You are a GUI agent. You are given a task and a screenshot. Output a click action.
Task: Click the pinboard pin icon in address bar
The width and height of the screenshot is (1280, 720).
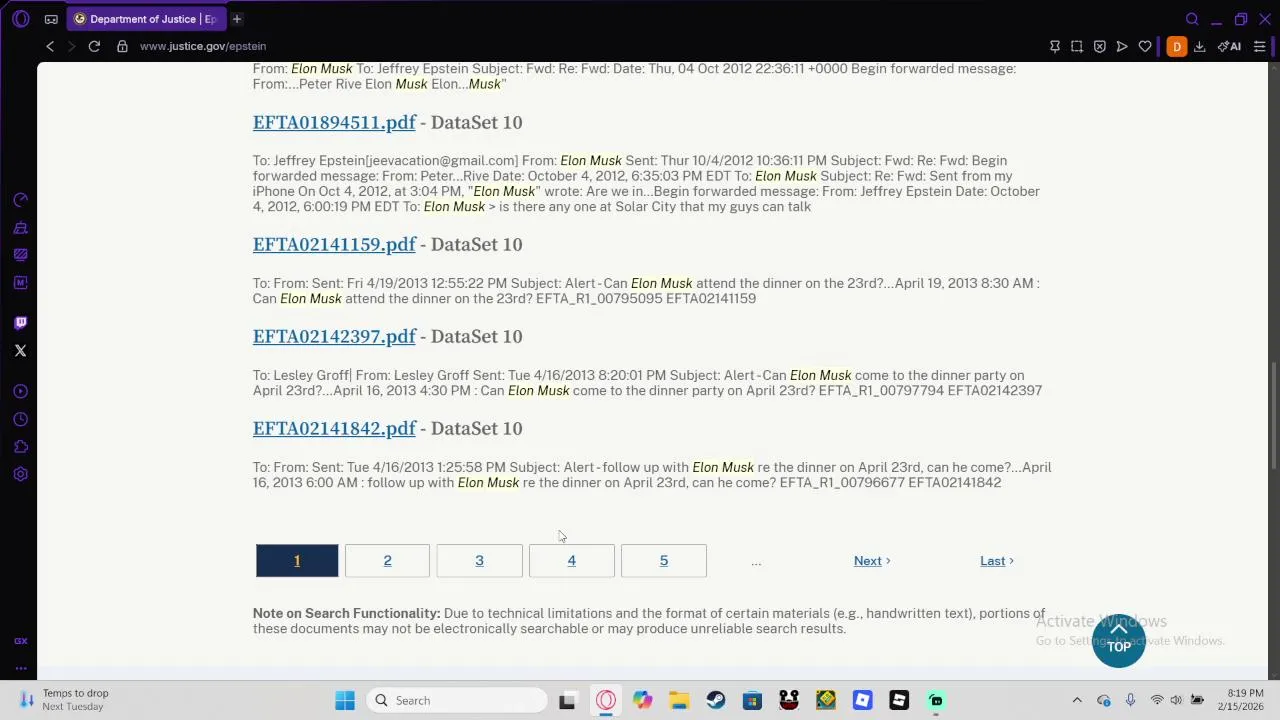click(1055, 46)
